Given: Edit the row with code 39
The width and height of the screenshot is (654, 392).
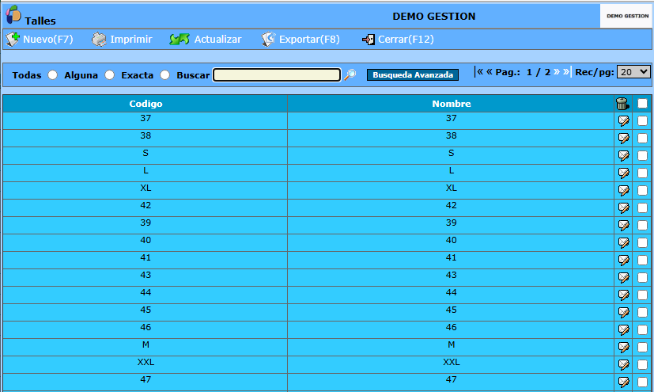Looking at the screenshot, I should pyautogui.click(x=623, y=225).
